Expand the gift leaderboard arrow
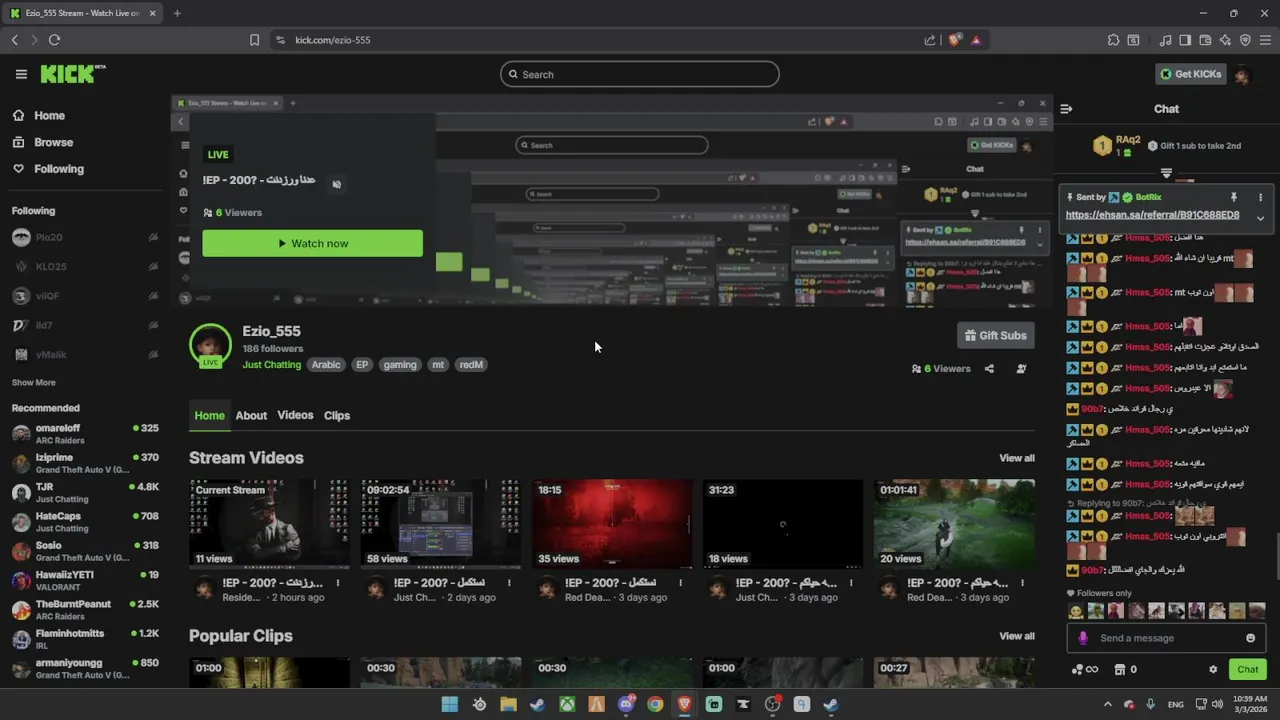The image size is (1280, 720). click(1166, 173)
